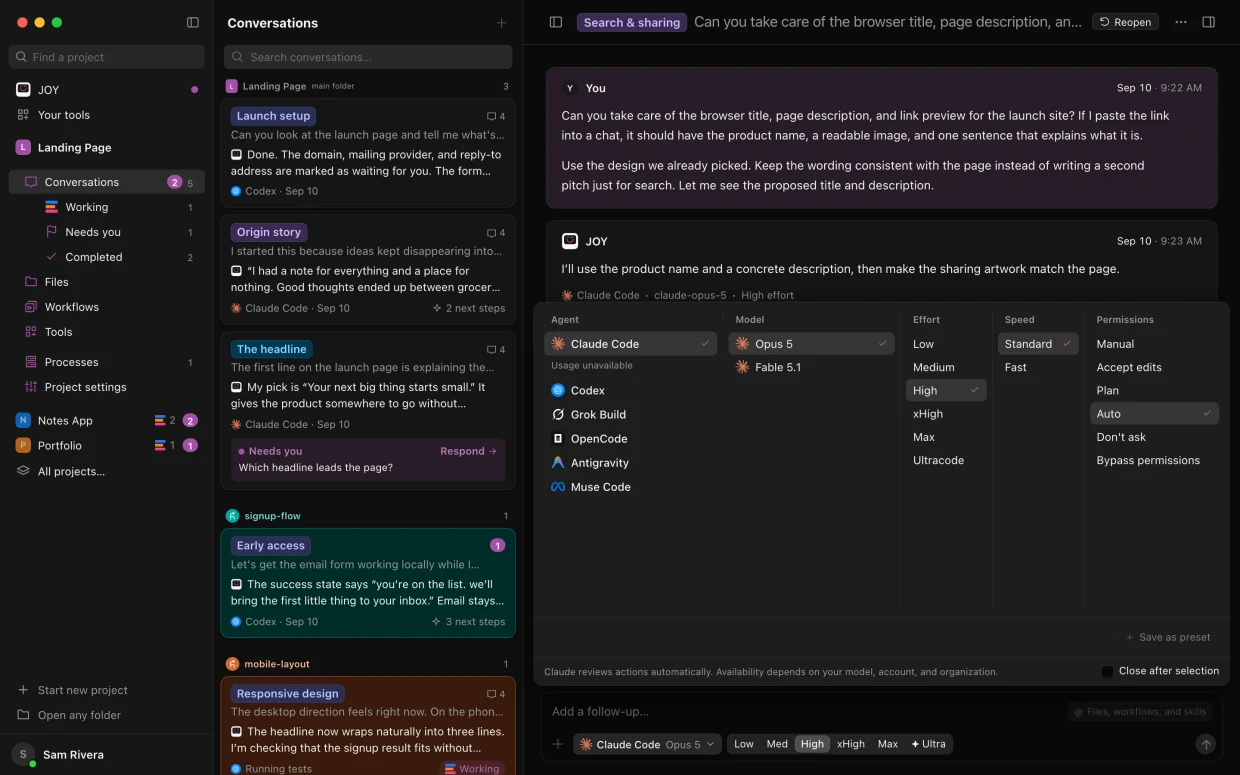Click the Search conversations field
Viewport: 1240px width, 775px height.
pos(368,57)
